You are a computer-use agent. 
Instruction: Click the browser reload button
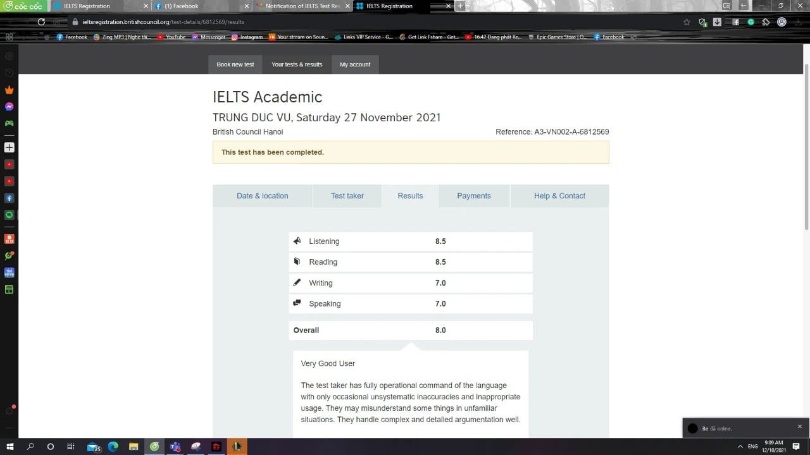pyautogui.click(x=41, y=21)
